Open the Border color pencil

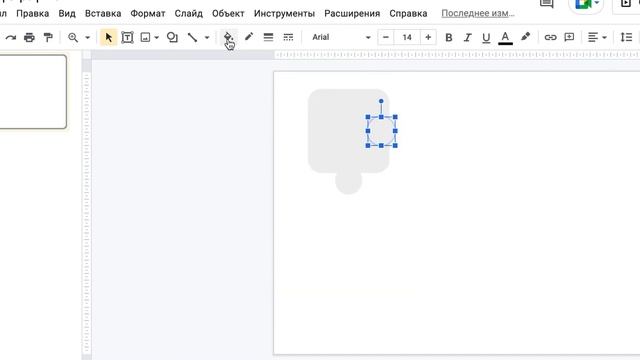click(x=249, y=37)
